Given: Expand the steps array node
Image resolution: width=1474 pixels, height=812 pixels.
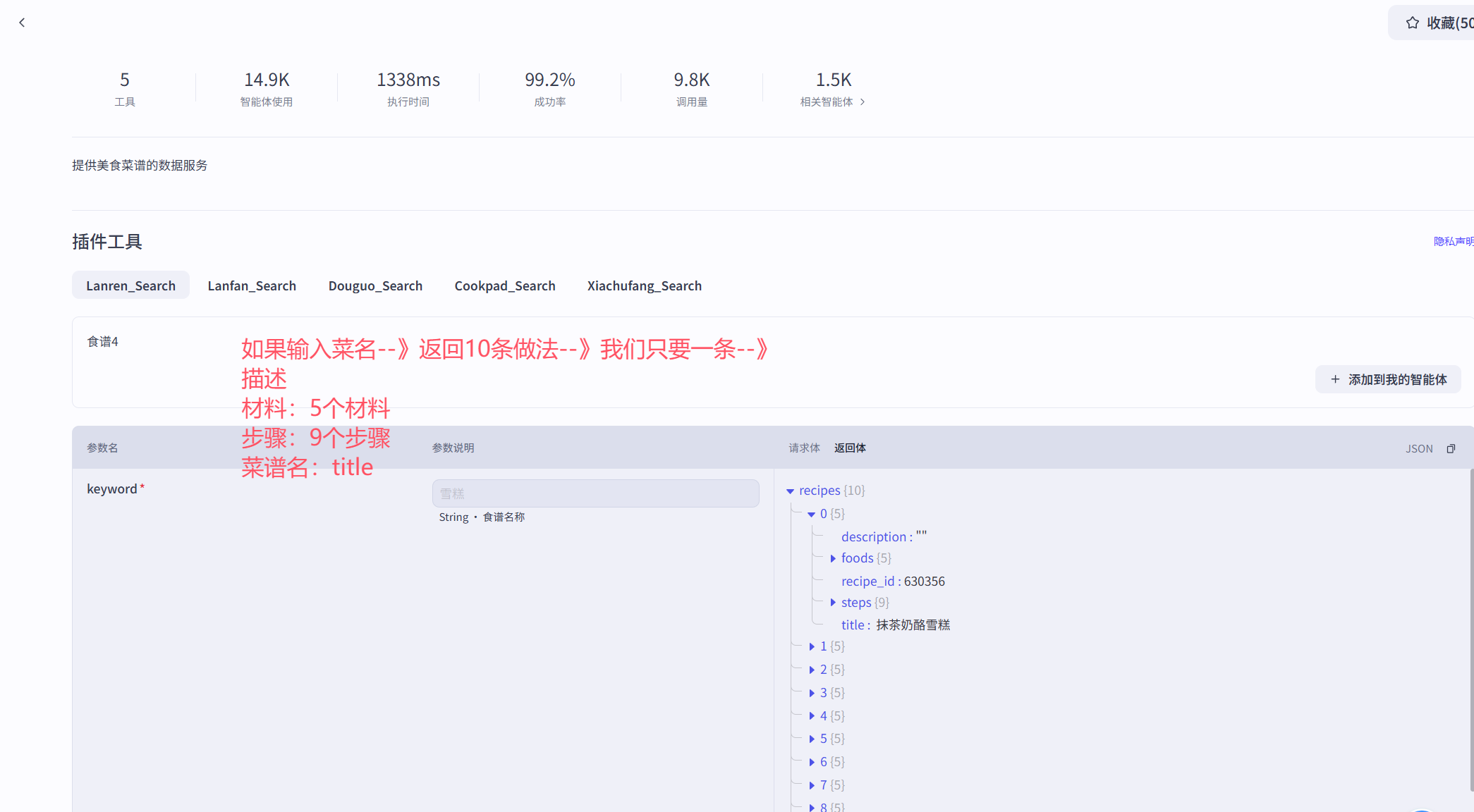Looking at the screenshot, I should [x=833, y=603].
